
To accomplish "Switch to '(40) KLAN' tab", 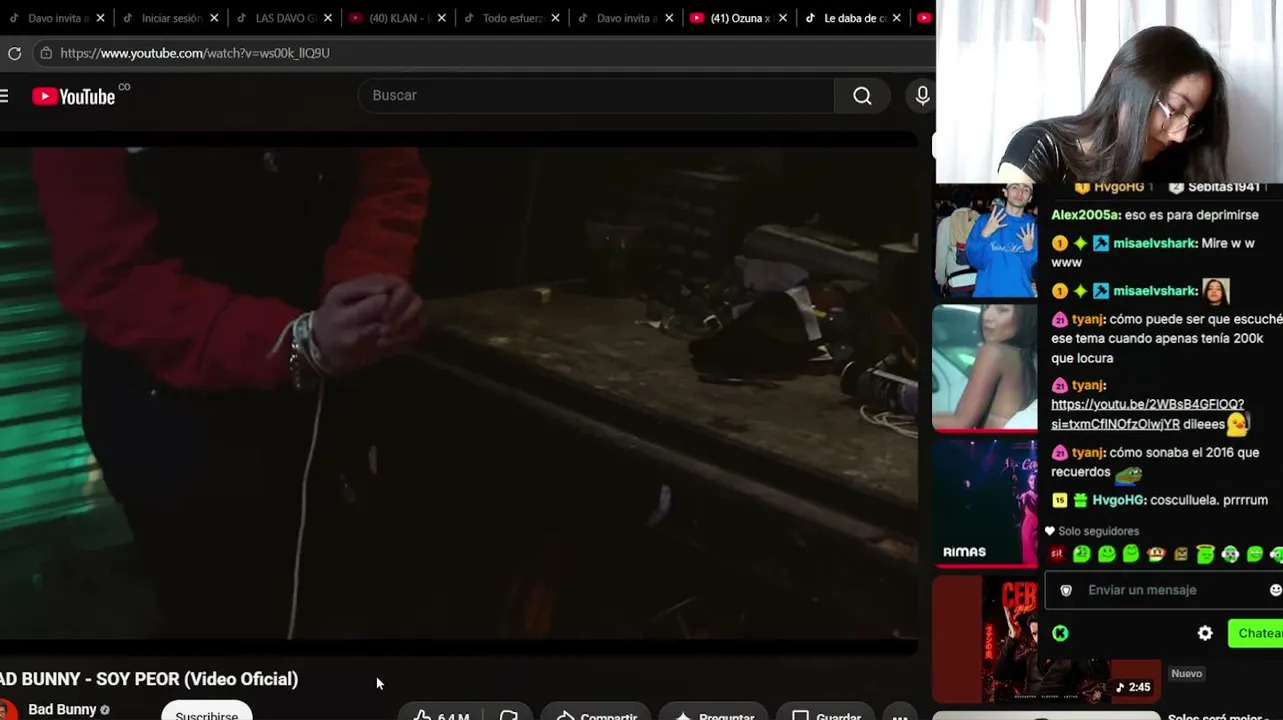I will click(x=398, y=18).
